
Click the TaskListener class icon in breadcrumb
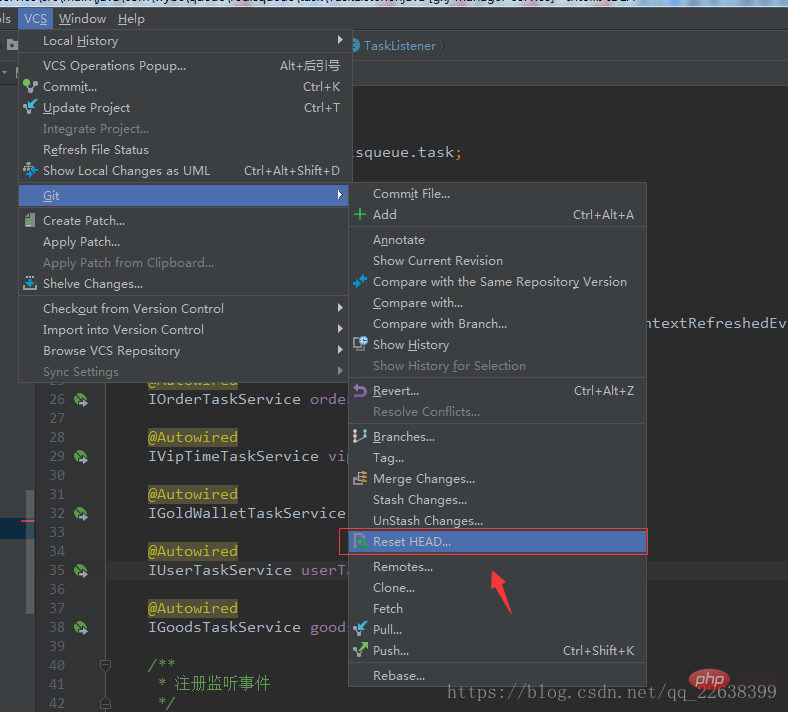point(356,46)
